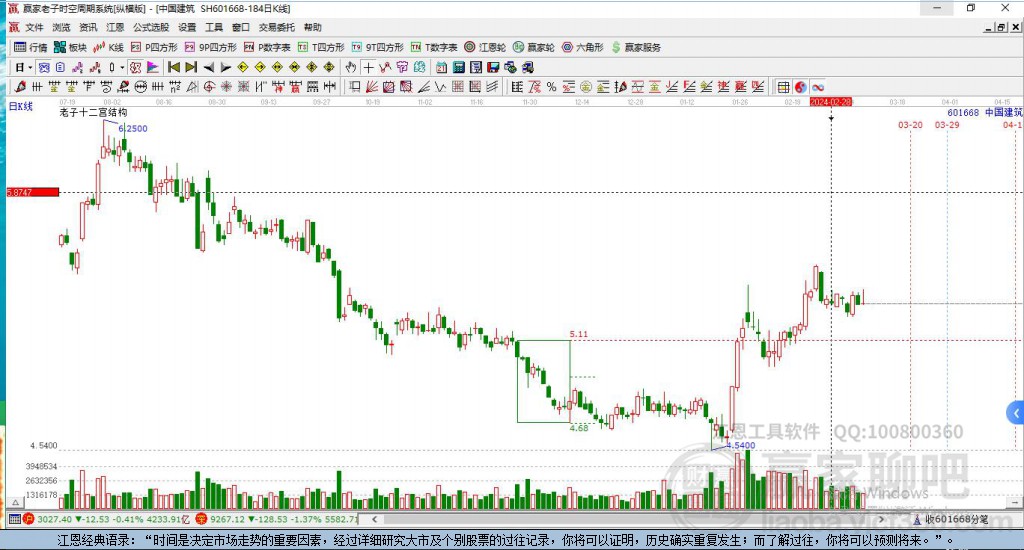The height and width of the screenshot is (550, 1024).
Task: Click the 老子十二宫结构 chart title
Action: (x=93, y=112)
